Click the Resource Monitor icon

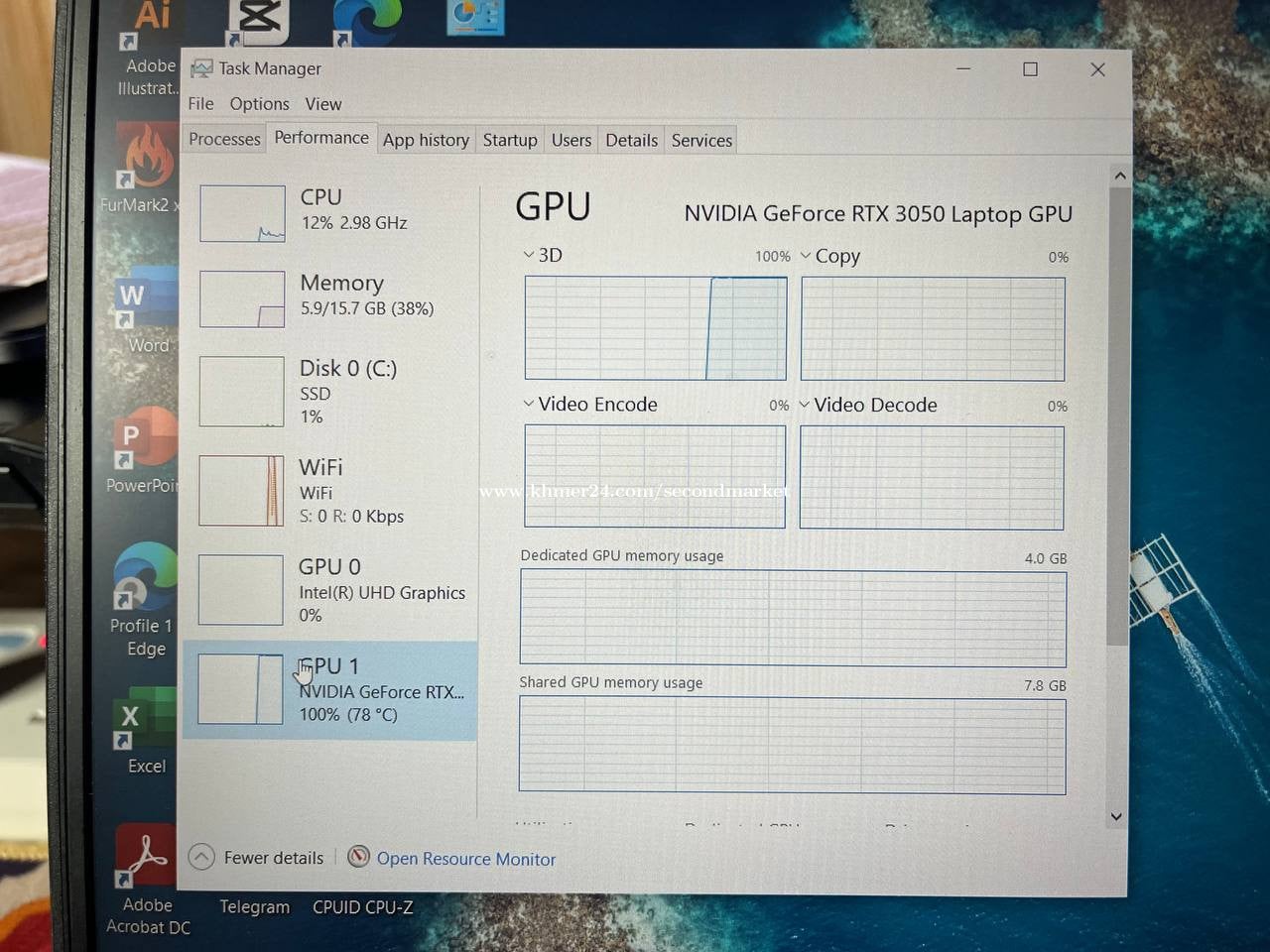[358, 857]
